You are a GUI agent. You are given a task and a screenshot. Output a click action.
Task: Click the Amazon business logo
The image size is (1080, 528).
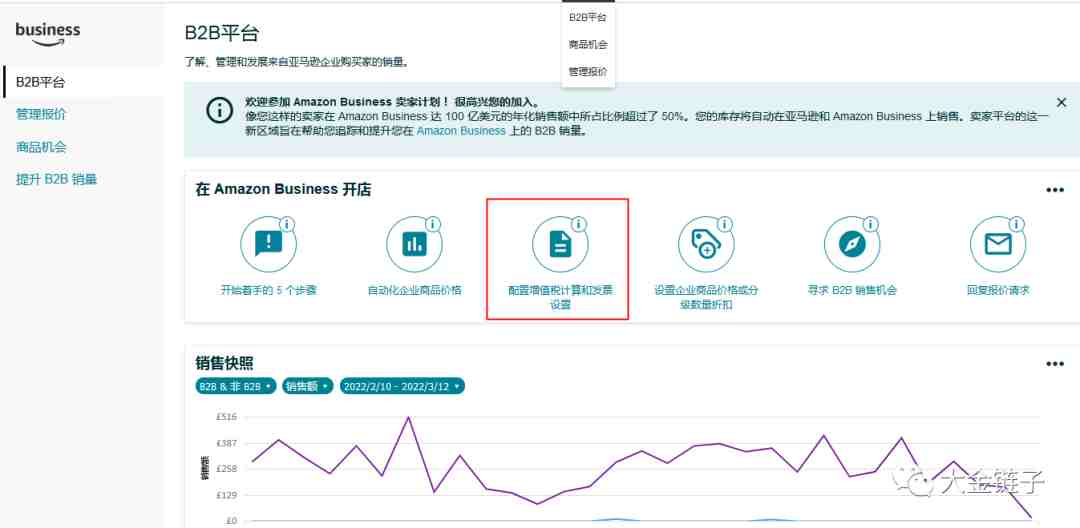[48, 33]
